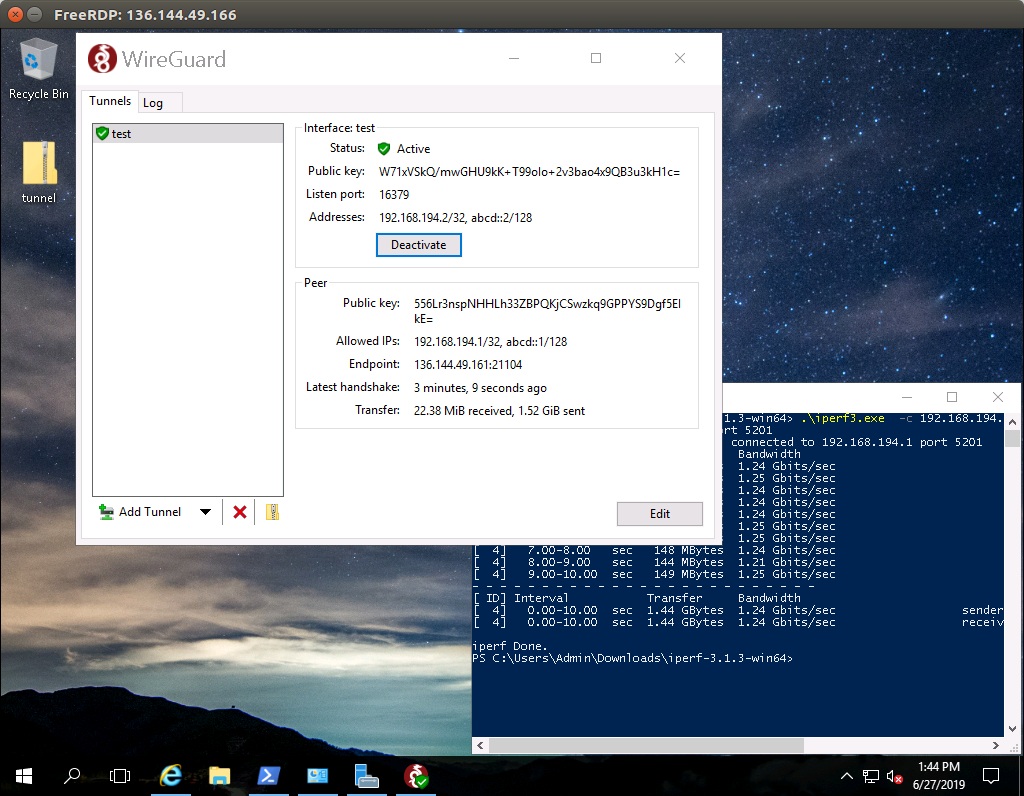Show hidden system tray icons
Screen dimensions: 1024x796
(x=847, y=776)
